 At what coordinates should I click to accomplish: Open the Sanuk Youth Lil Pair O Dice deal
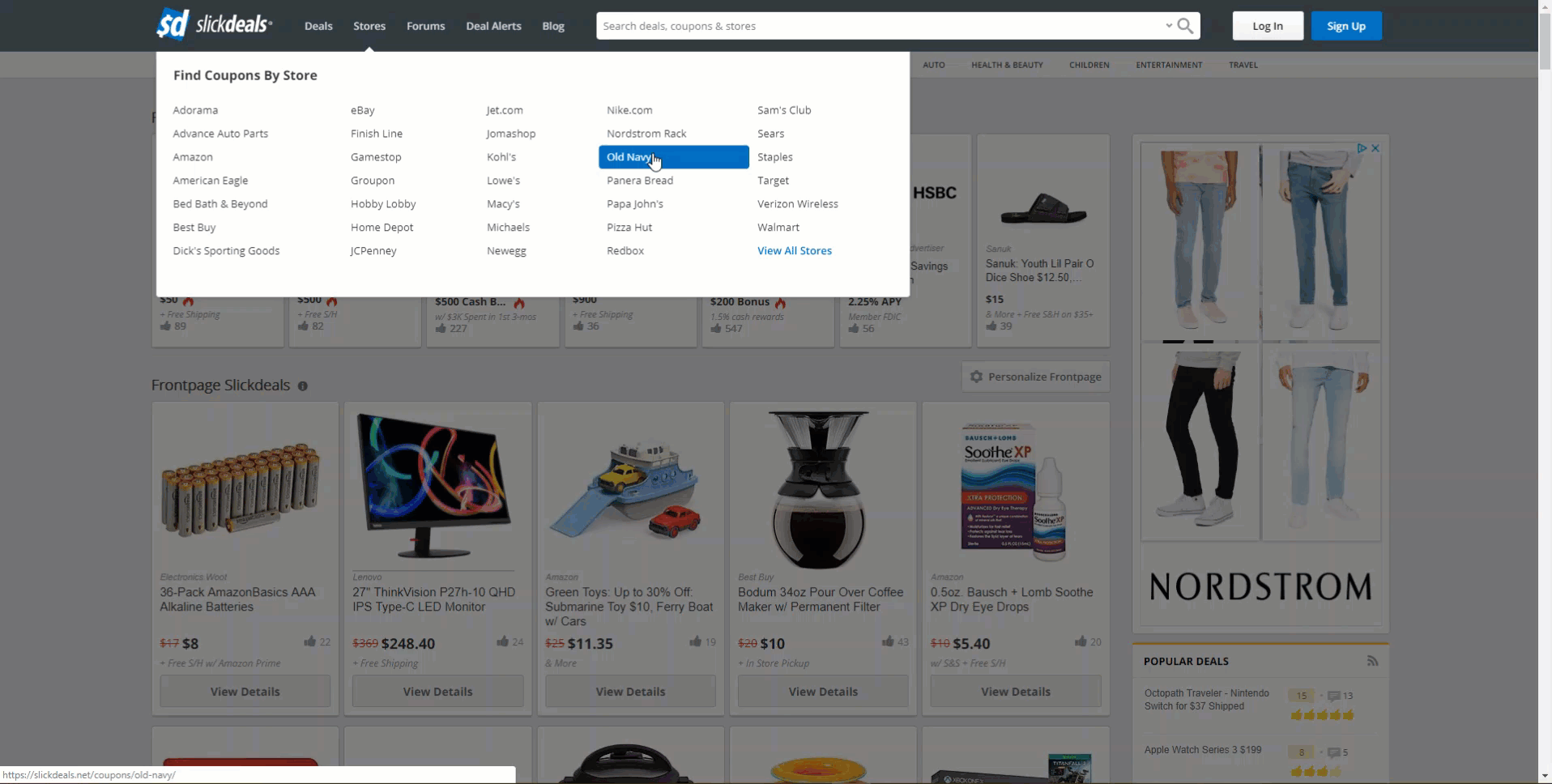1041,271
